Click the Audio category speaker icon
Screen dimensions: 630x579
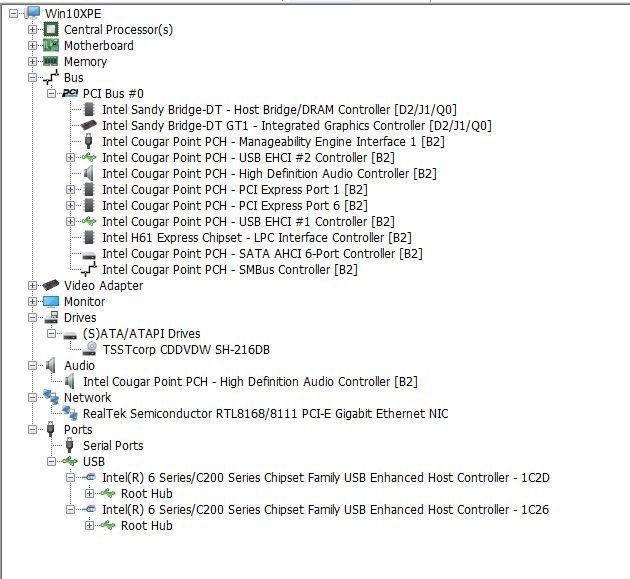(51, 365)
